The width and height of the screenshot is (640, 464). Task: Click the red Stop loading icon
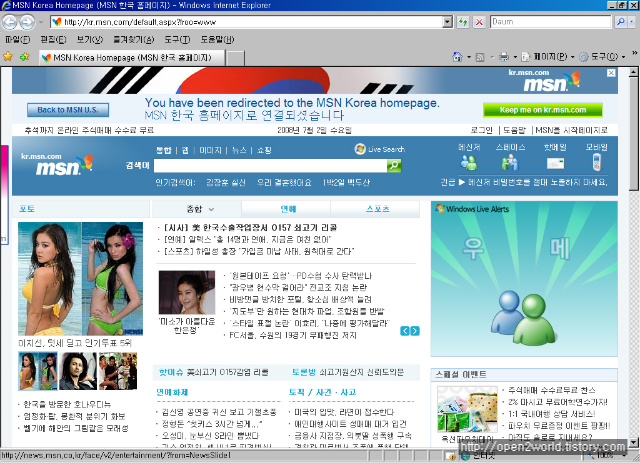point(480,22)
